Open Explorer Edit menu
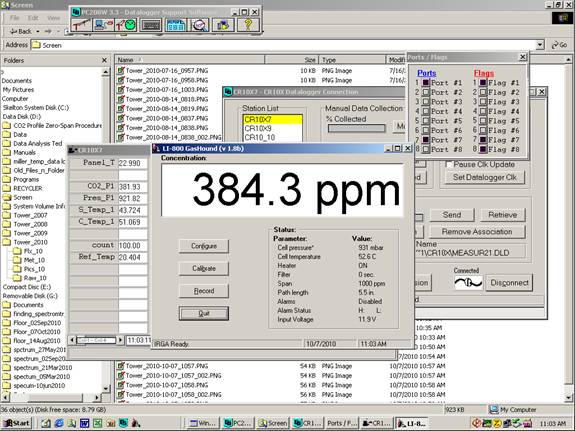 (x=33, y=18)
